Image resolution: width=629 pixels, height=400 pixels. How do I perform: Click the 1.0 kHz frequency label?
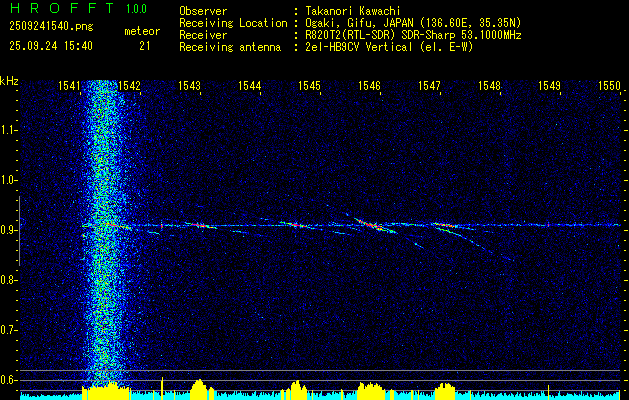(x=8, y=181)
